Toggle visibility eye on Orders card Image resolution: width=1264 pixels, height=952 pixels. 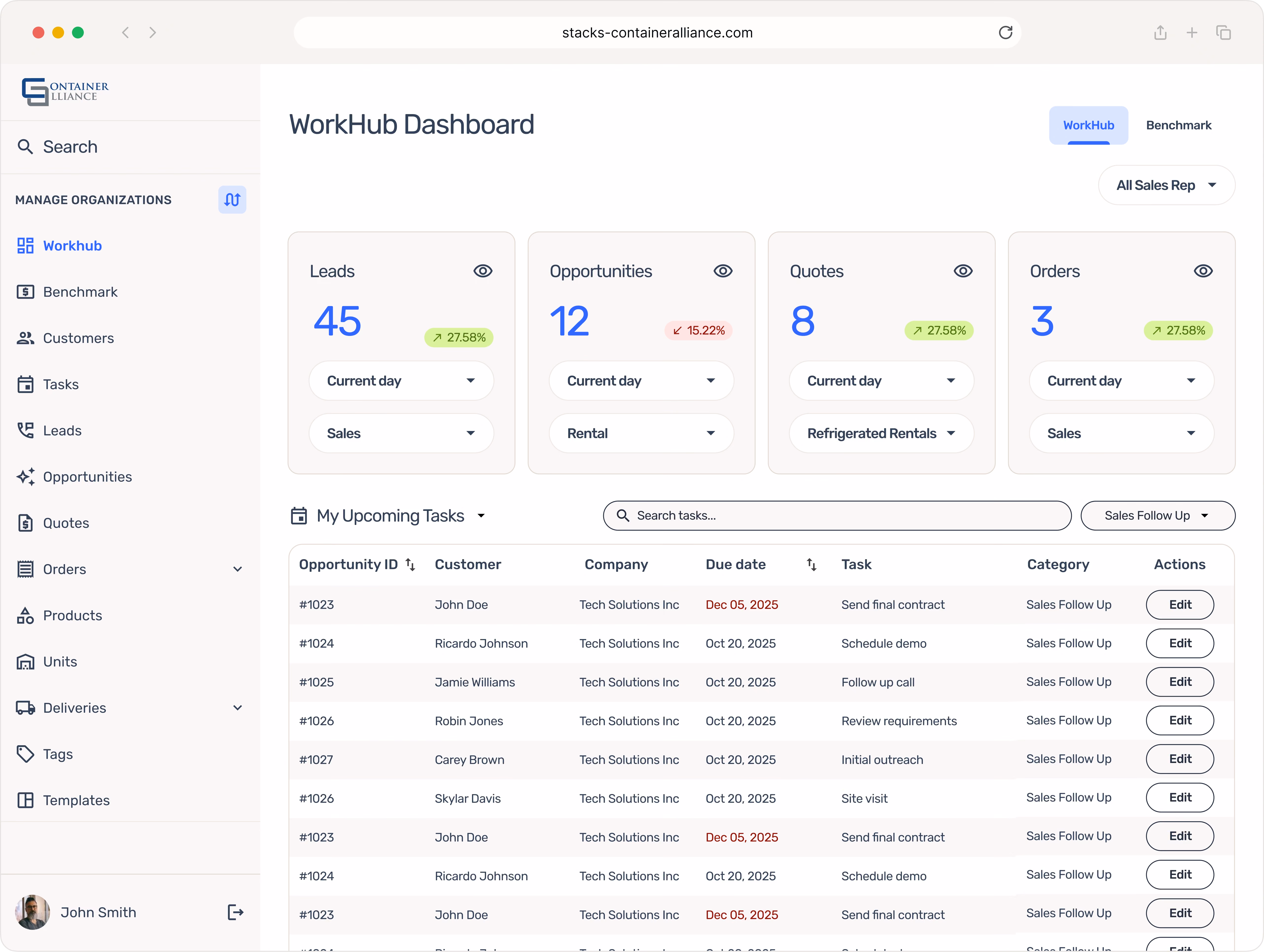(1203, 271)
